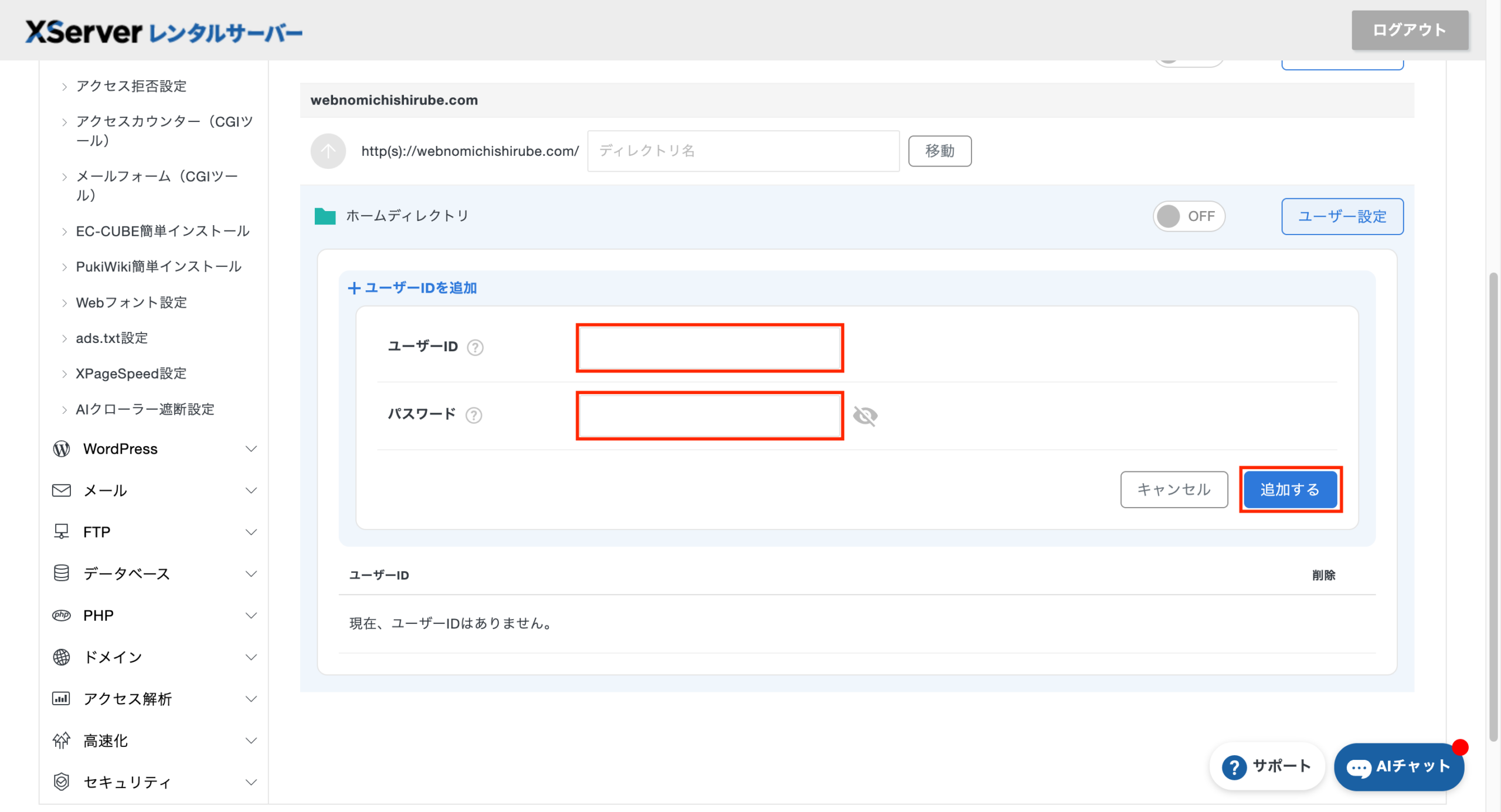Open AIクローラー遮断設定 menu item
This screenshot has width=1501, height=812.
pyautogui.click(x=145, y=409)
